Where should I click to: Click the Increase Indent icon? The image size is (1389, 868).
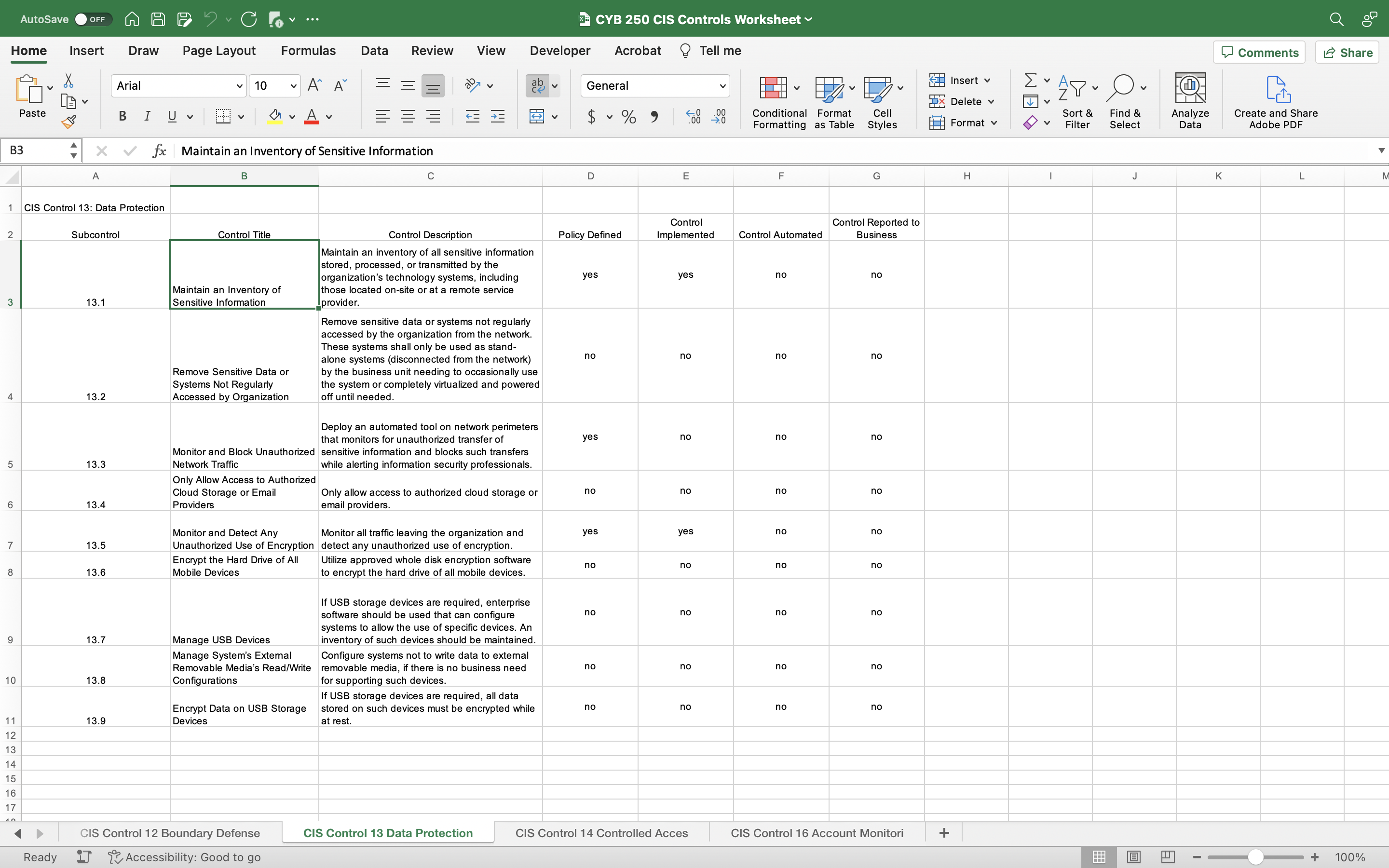pos(498,117)
